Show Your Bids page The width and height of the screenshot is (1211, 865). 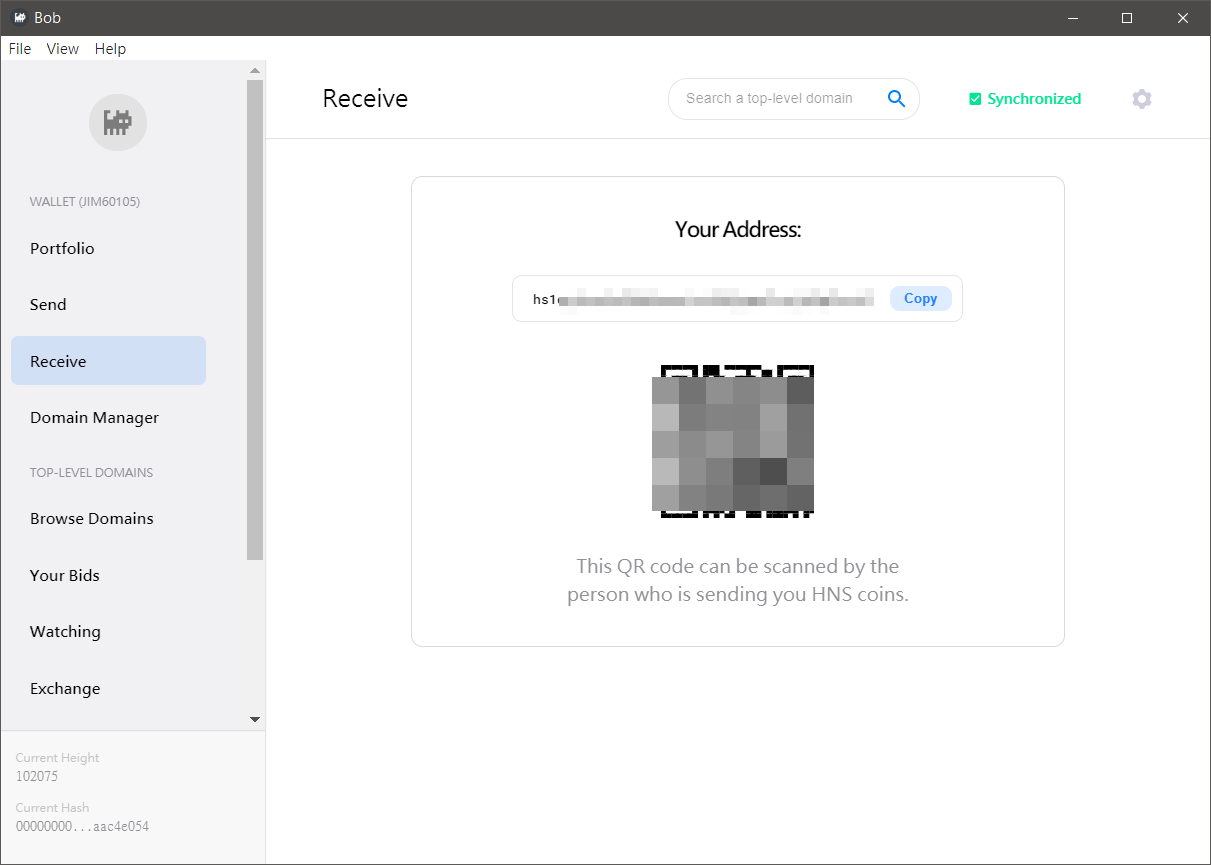point(65,575)
